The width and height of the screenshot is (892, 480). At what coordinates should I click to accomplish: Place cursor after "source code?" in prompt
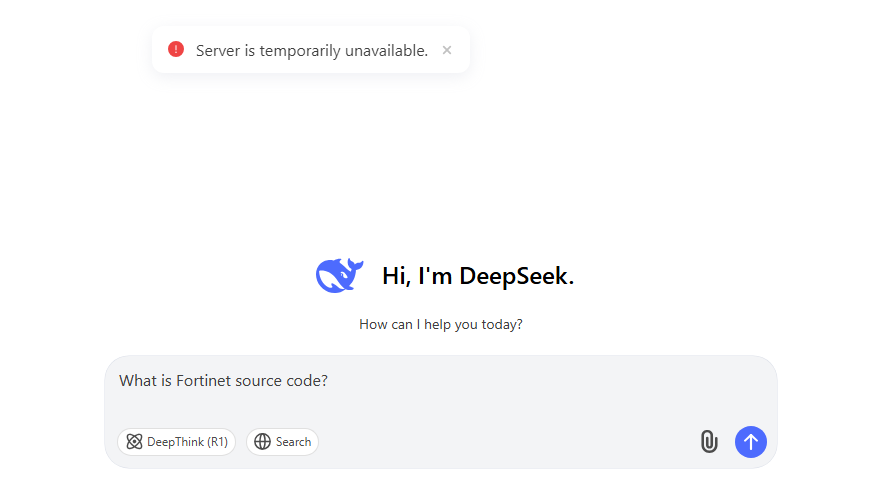coord(329,381)
